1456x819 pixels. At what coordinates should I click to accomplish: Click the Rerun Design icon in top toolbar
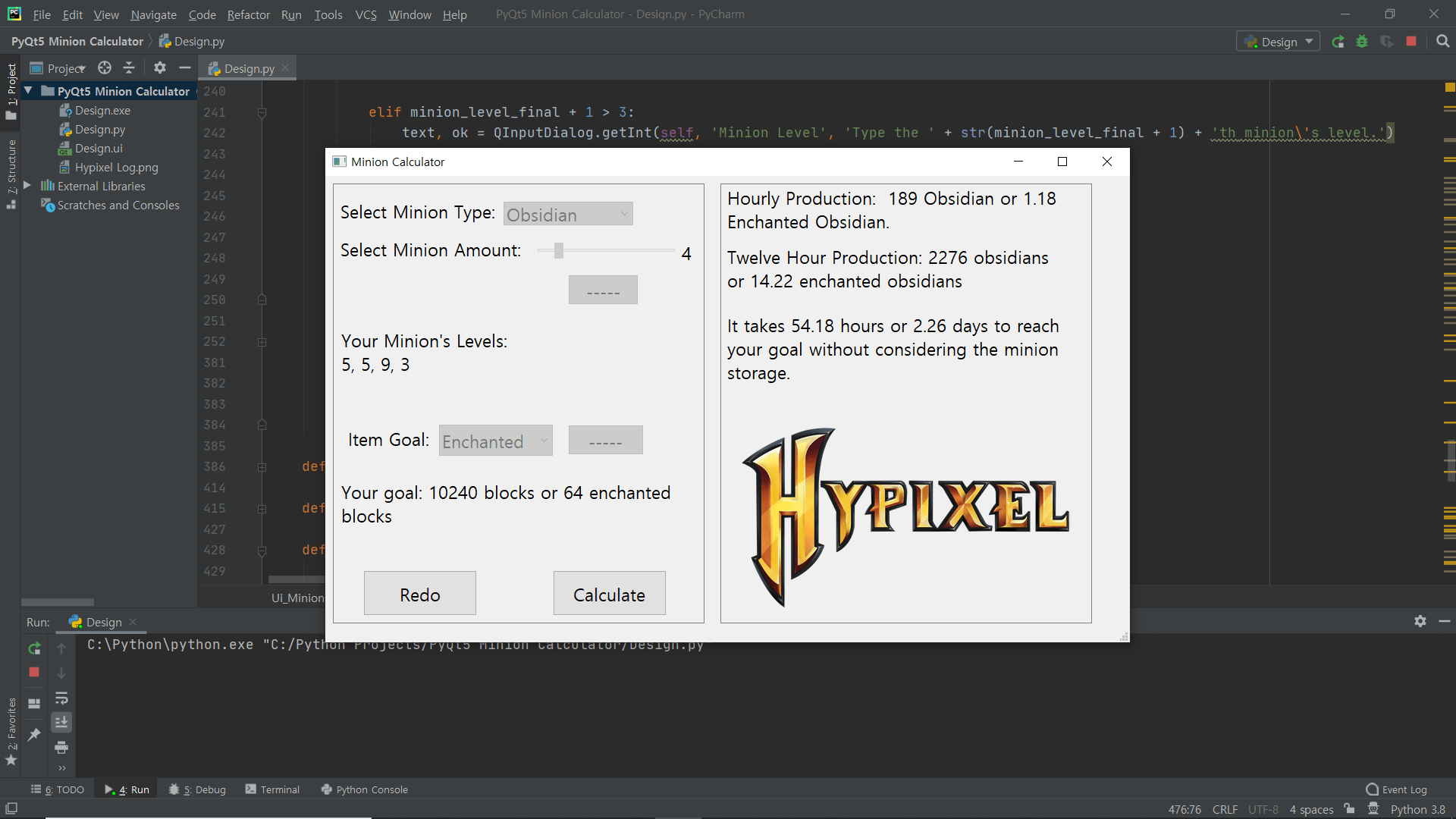pyautogui.click(x=1338, y=42)
